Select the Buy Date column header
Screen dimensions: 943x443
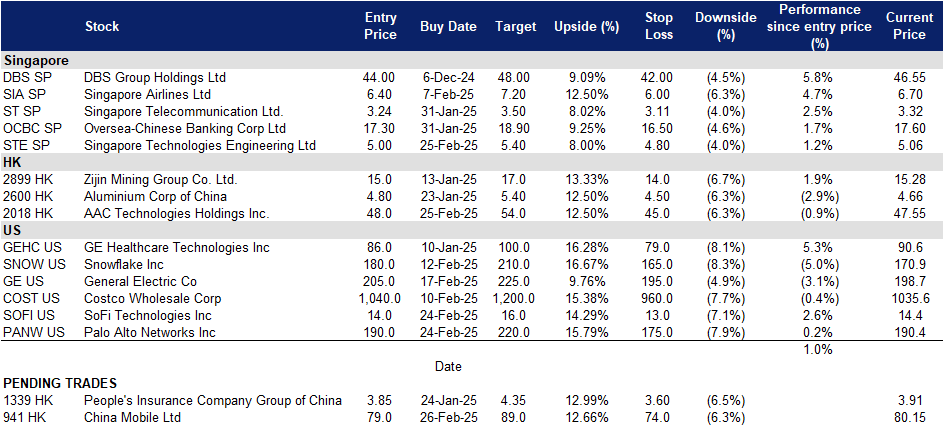(x=448, y=26)
